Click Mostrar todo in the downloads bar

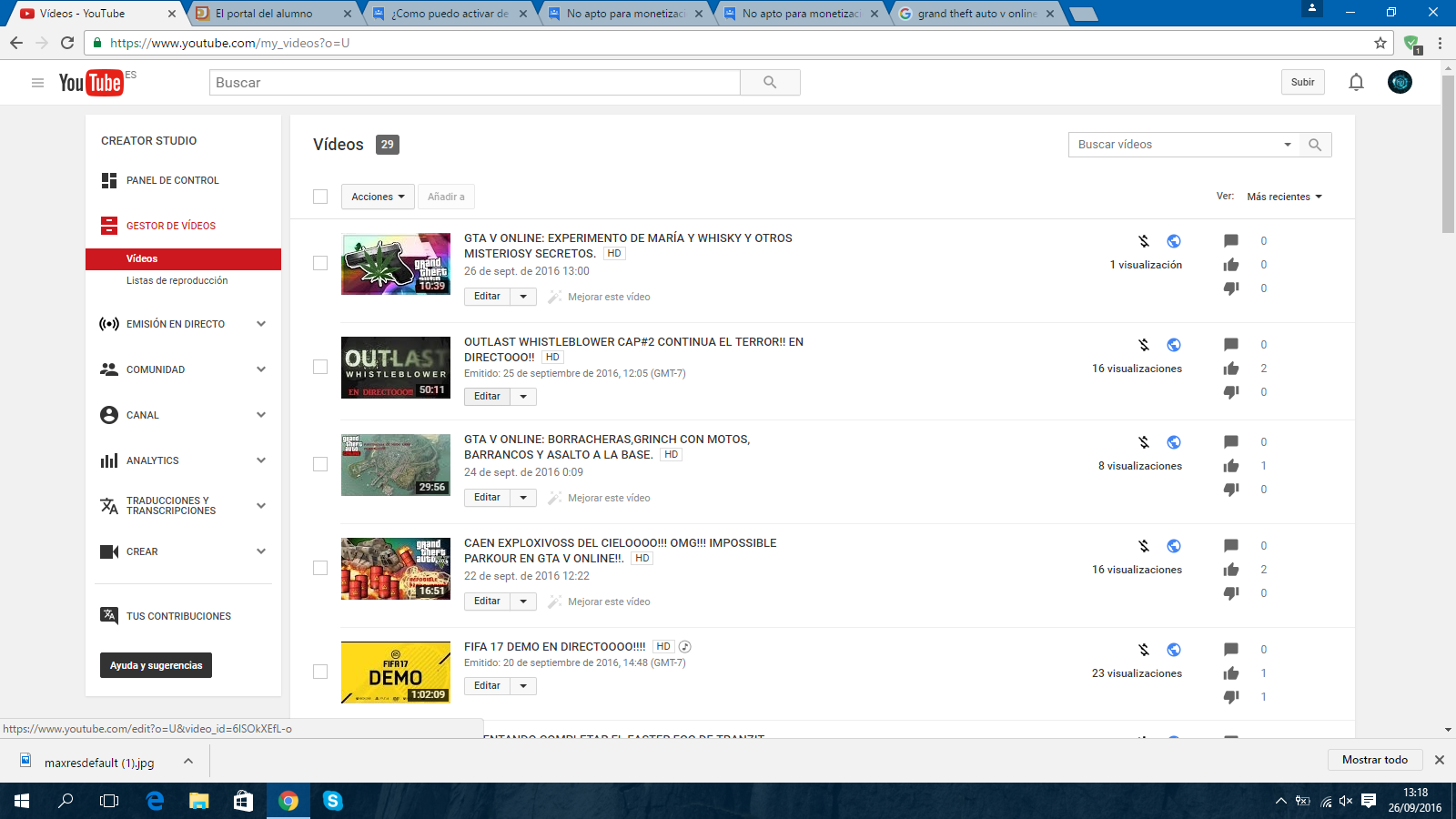(1375, 760)
